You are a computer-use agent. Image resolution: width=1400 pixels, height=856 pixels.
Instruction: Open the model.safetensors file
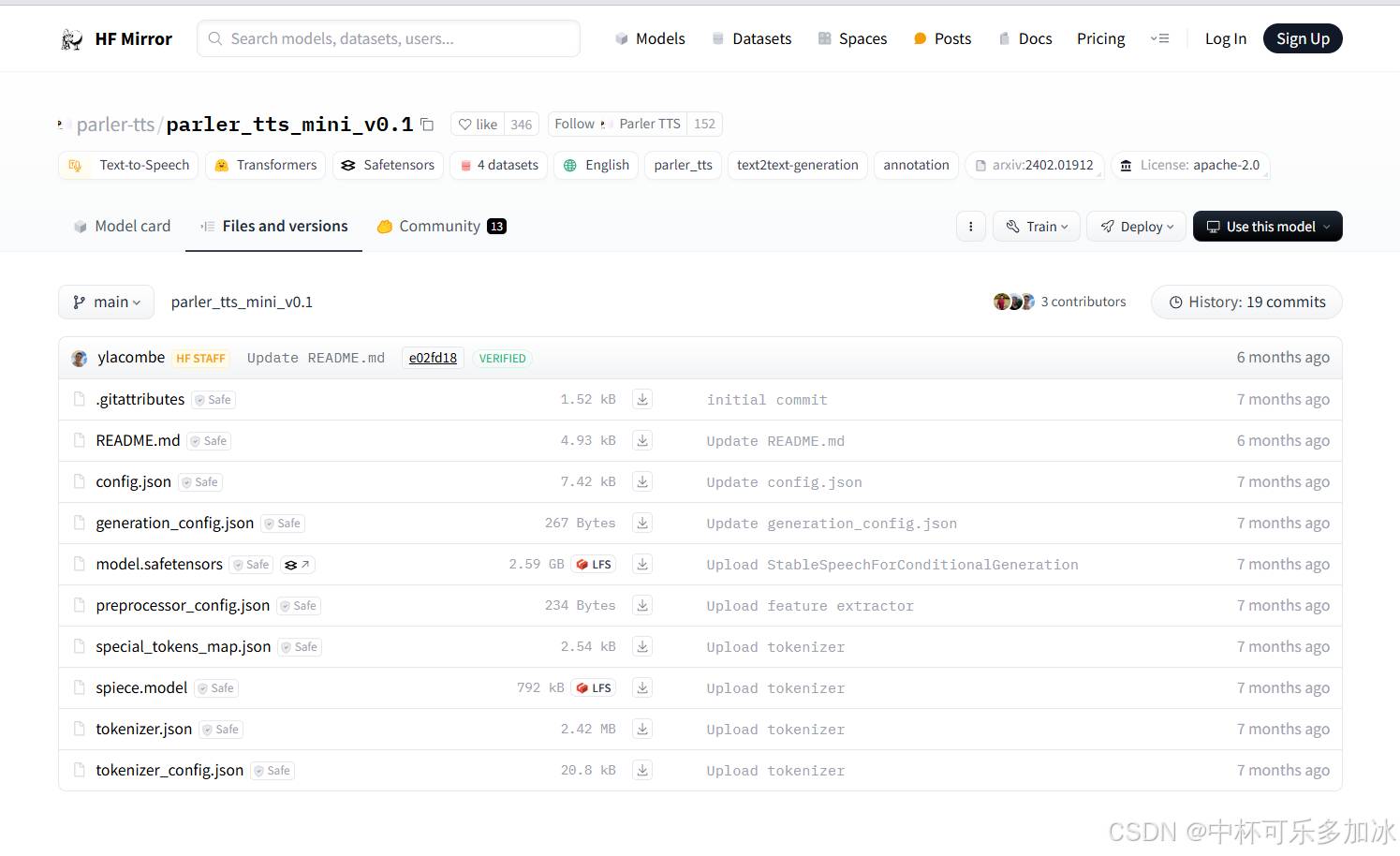click(x=159, y=564)
